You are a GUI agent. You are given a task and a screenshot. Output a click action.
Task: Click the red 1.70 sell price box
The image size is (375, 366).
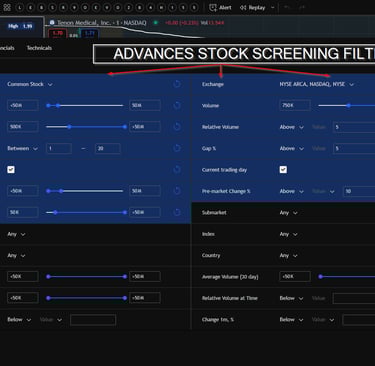[58, 33]
